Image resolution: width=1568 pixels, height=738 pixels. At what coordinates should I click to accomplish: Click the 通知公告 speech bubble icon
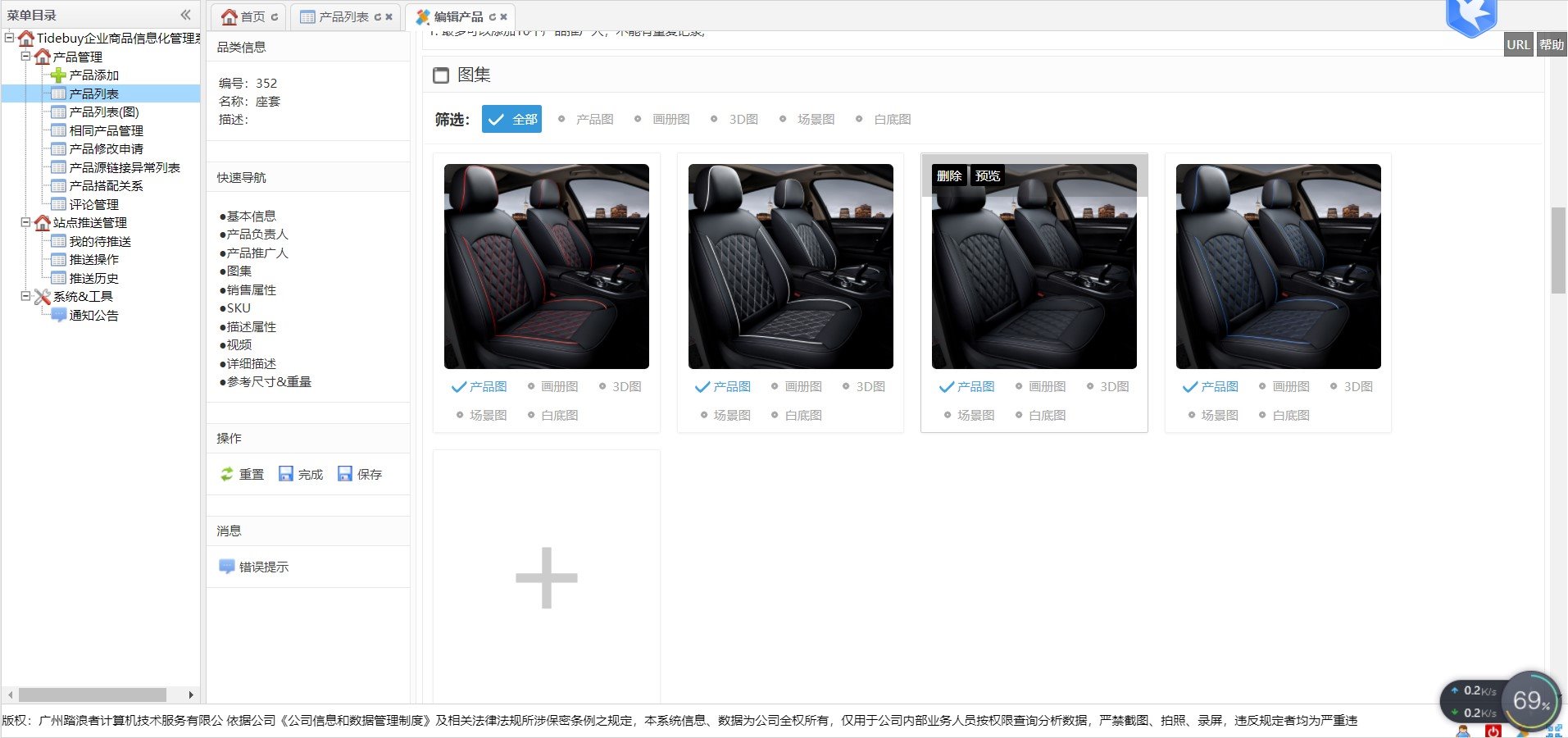(x=58, y=315)
